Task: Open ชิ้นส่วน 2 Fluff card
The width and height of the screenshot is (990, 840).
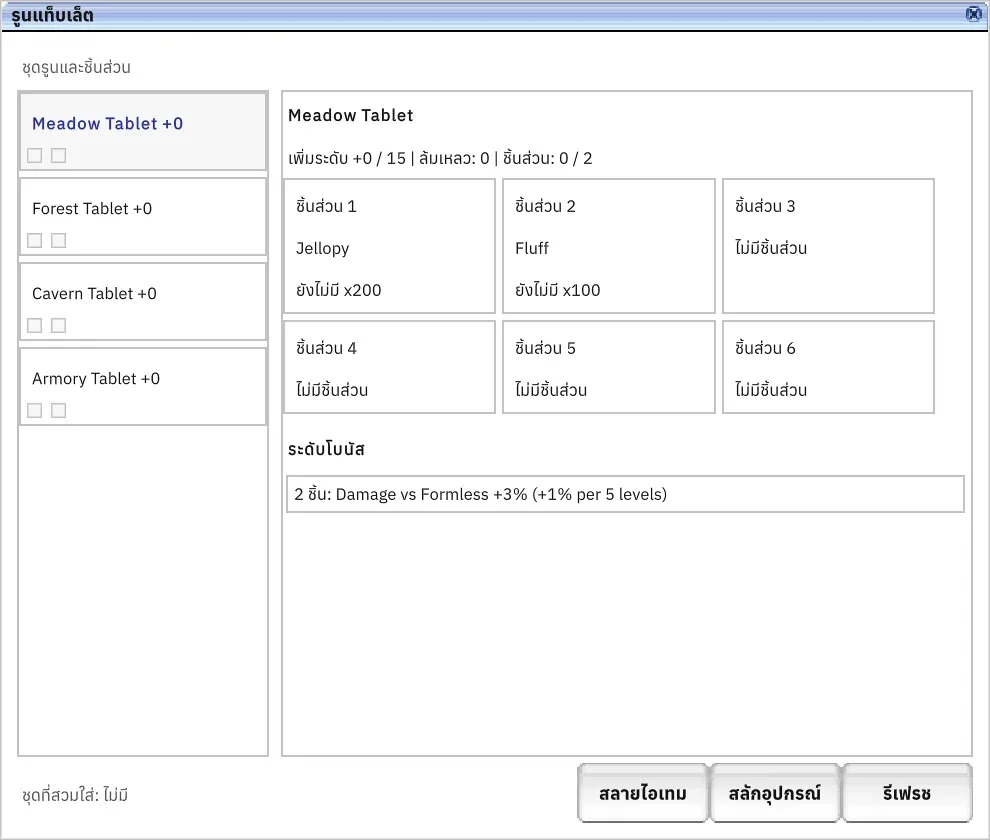Action: (609, 246)
